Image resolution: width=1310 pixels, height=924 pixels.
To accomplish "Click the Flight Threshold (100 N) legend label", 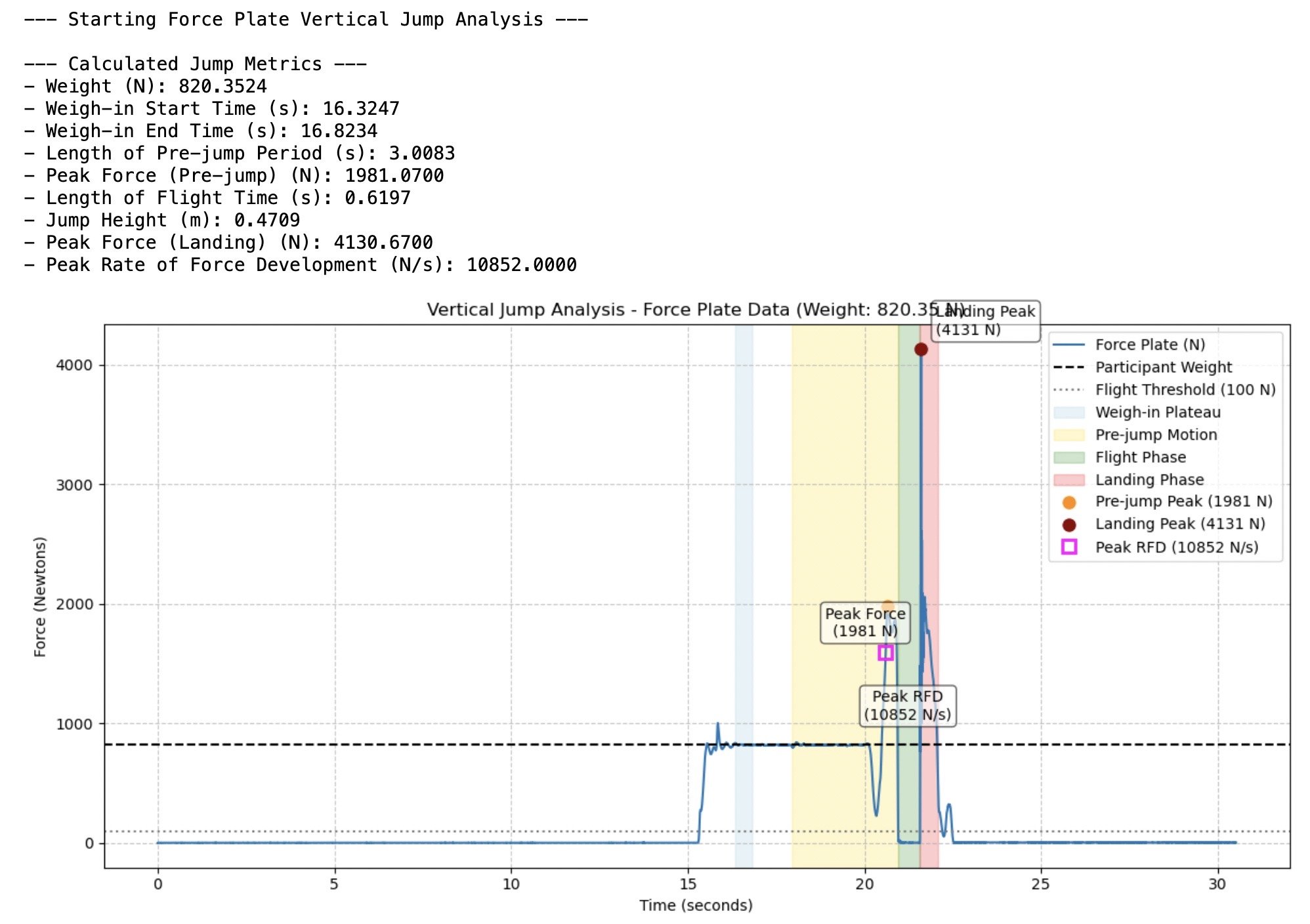I will coord(1185,390).
